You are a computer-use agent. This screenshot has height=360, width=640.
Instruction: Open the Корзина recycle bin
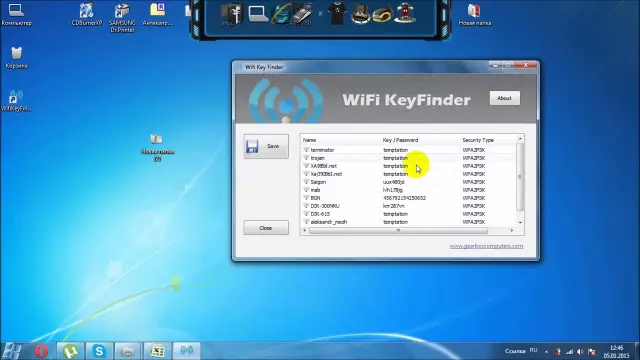[16, 57]
